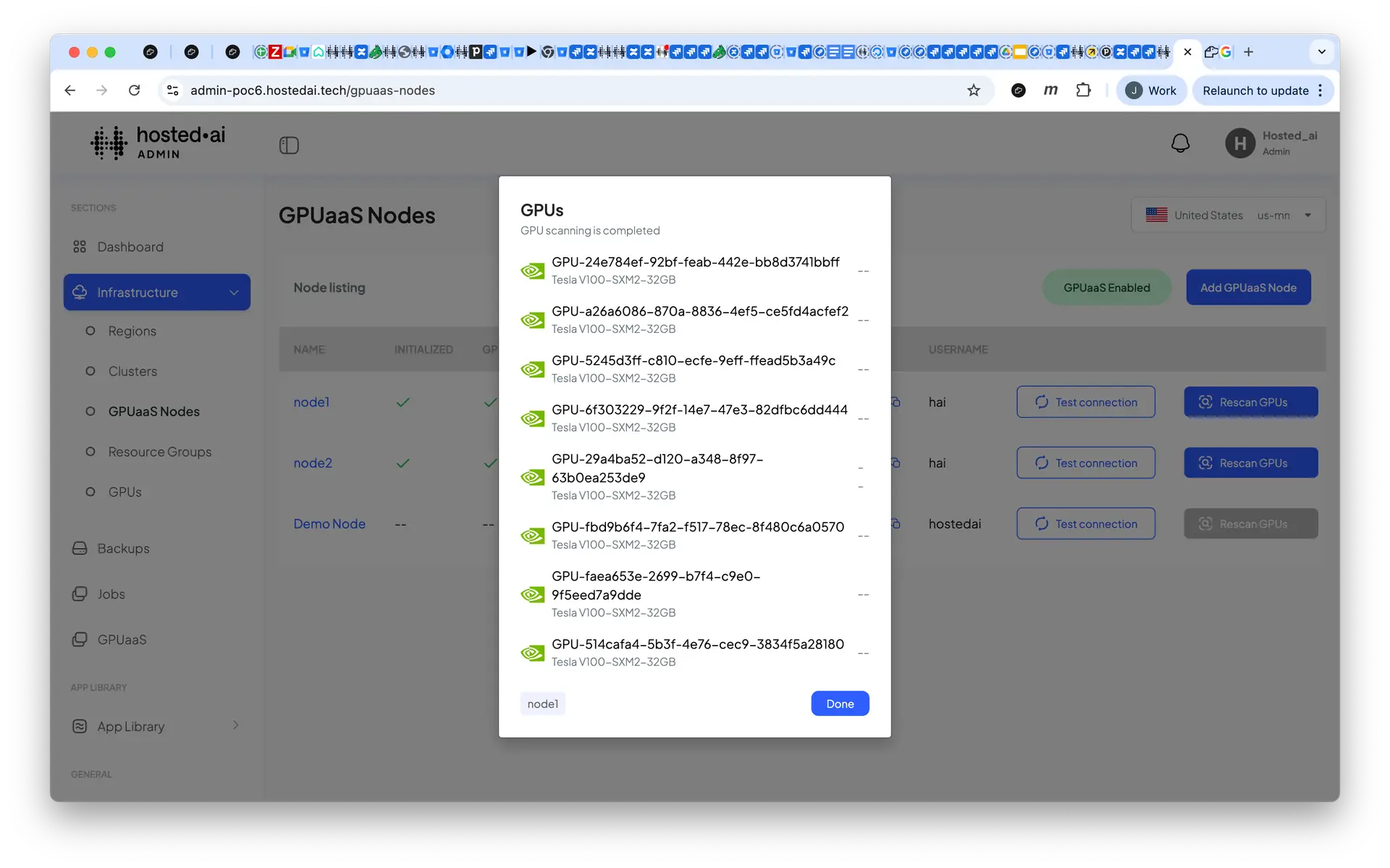This screenshot has width=1390, height=868.
Task: Click the Nvidia icon beside GPU-514cafa4
Action: pyautogui.click(x=533, y=652)
